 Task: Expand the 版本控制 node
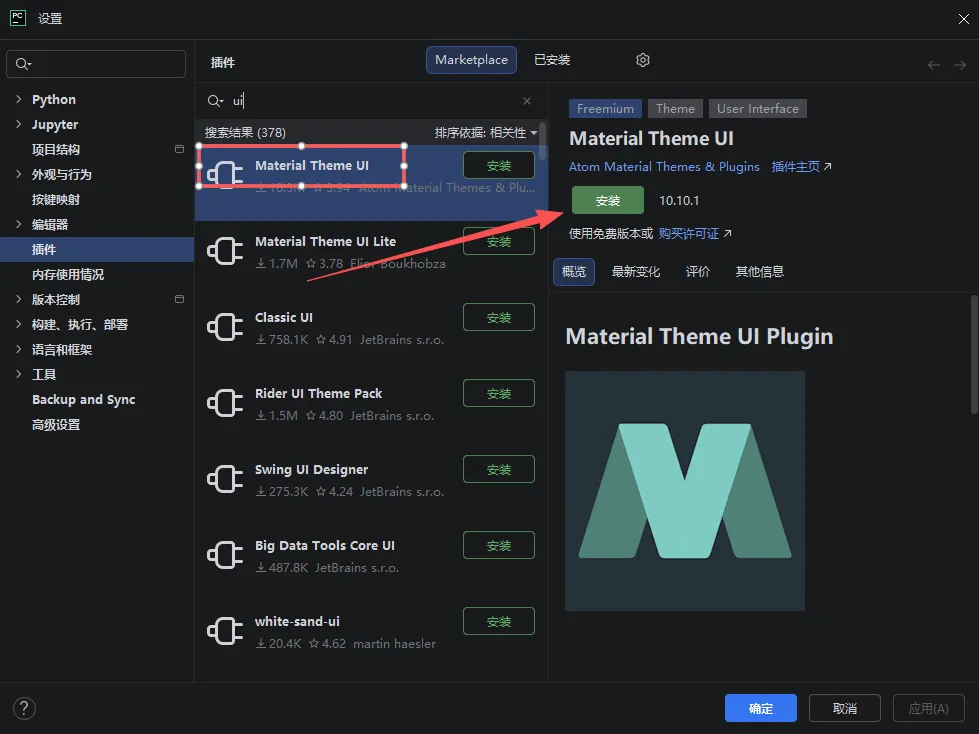tap(19, 299)
